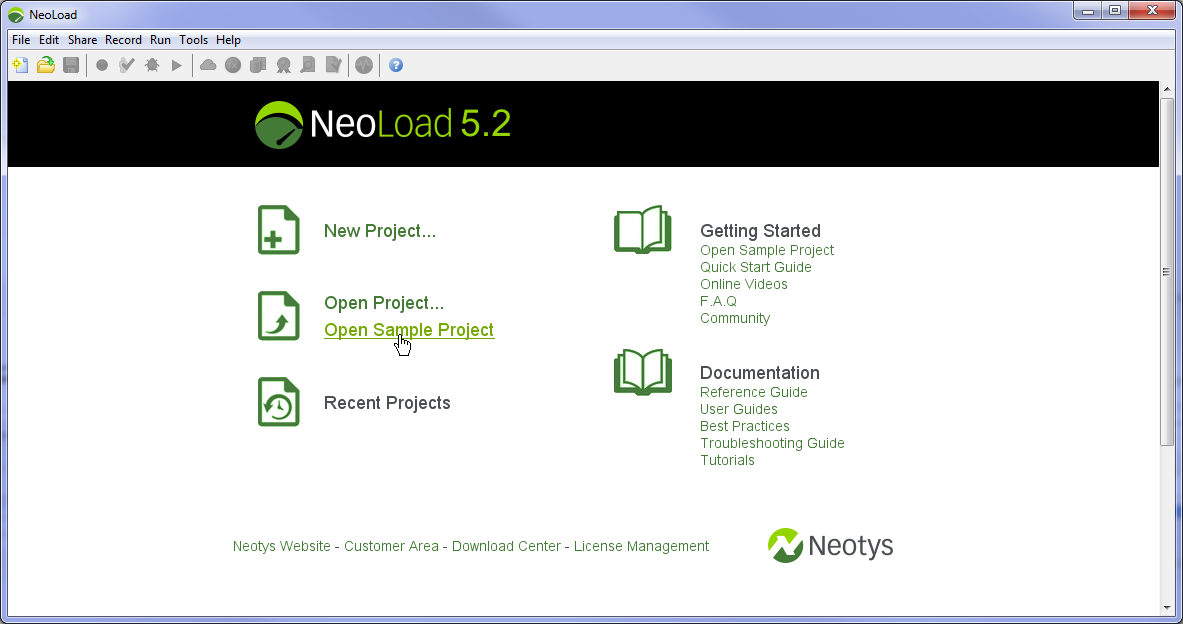Click the Recent Projects clock document icon
1183x624 pixels.
pos(278,402)
